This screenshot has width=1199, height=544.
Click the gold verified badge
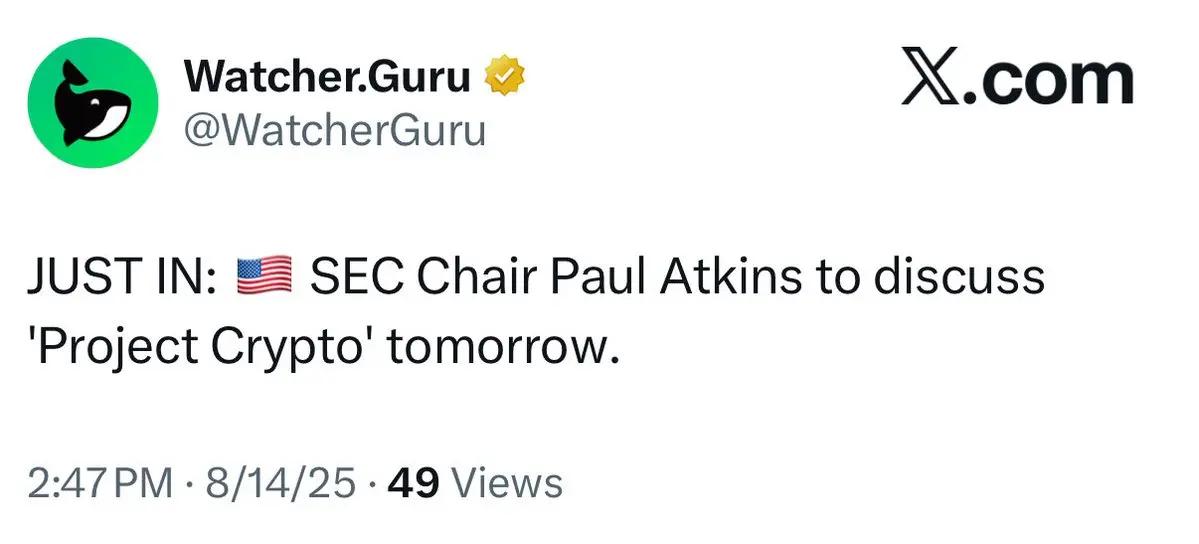click(505, 76)
